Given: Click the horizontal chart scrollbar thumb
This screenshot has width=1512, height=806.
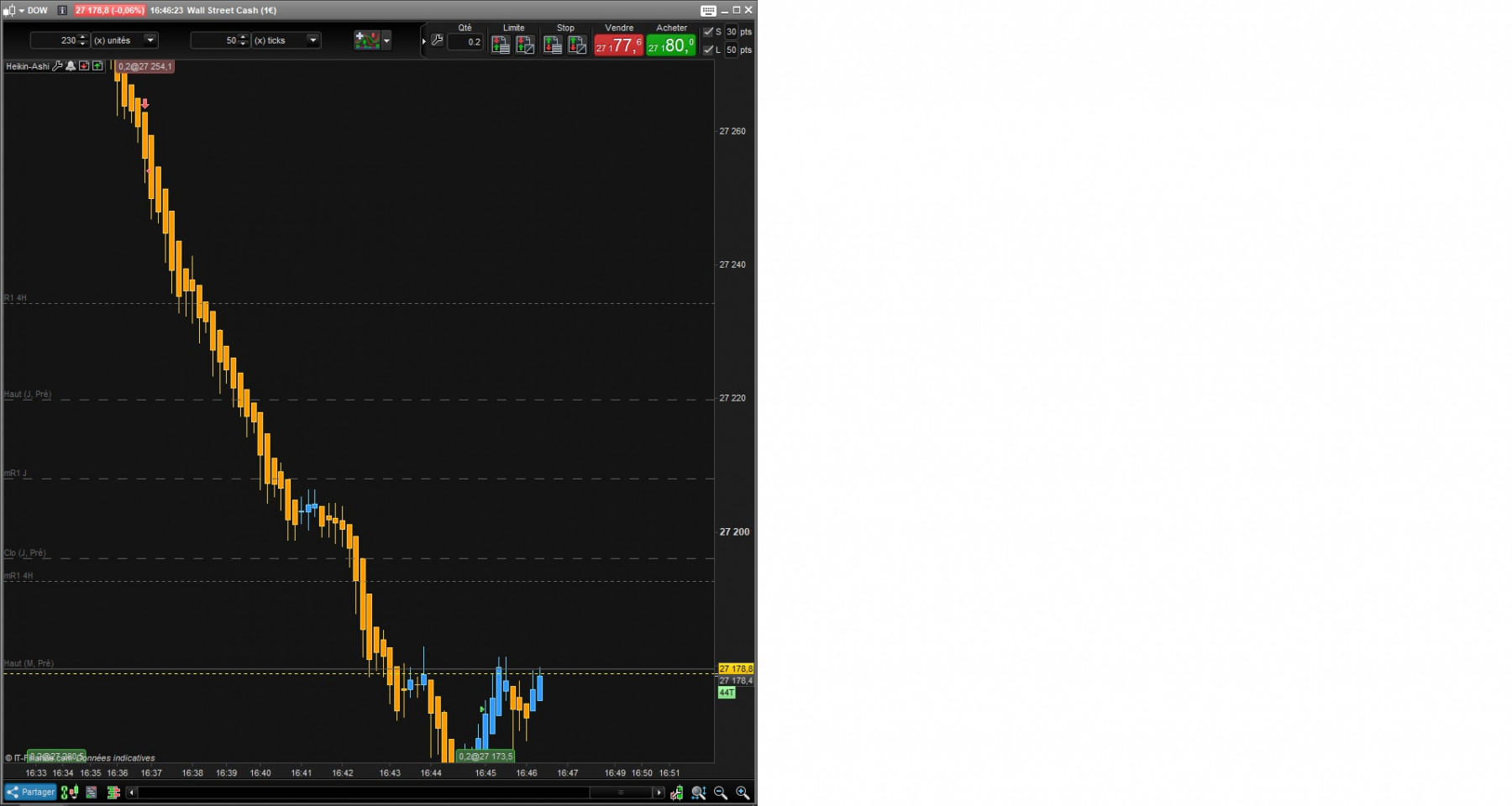Looking at the screenshot, I should point(621,793).
